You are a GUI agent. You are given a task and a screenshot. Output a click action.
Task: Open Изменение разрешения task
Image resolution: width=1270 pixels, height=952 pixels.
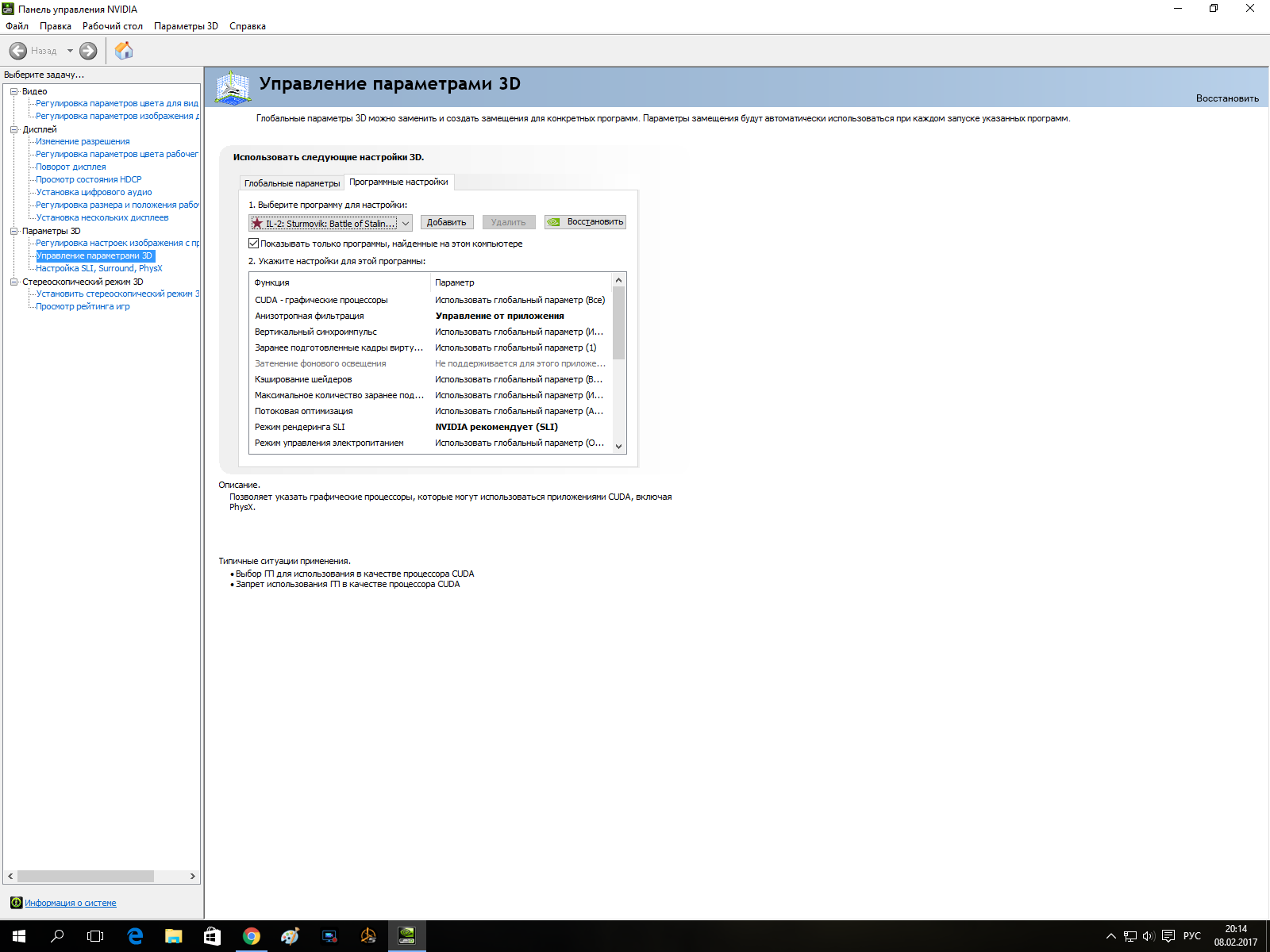tap(83, 141)
